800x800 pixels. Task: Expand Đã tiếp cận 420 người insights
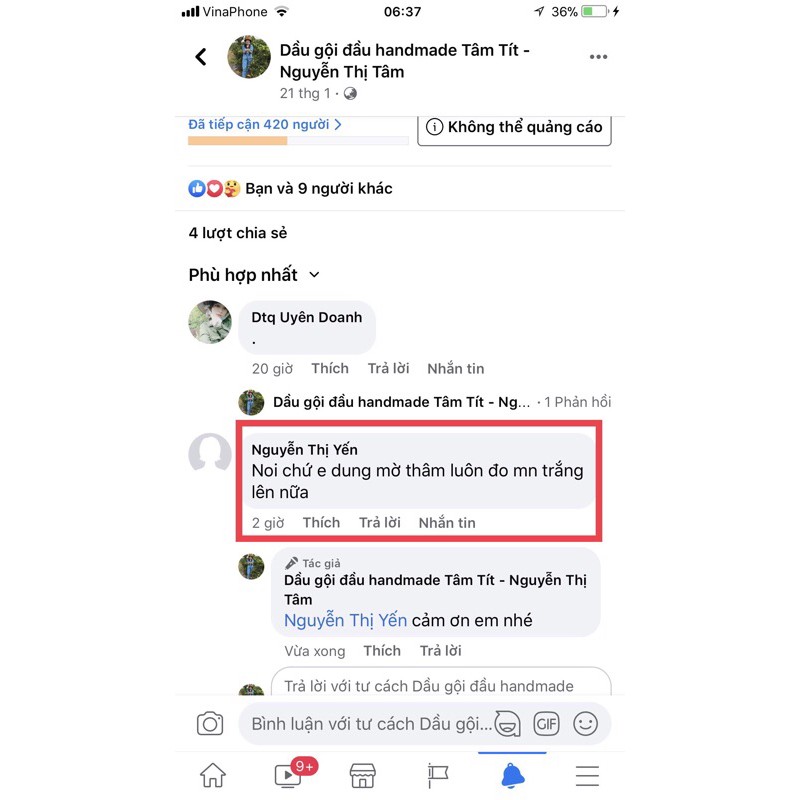[265, 124]
